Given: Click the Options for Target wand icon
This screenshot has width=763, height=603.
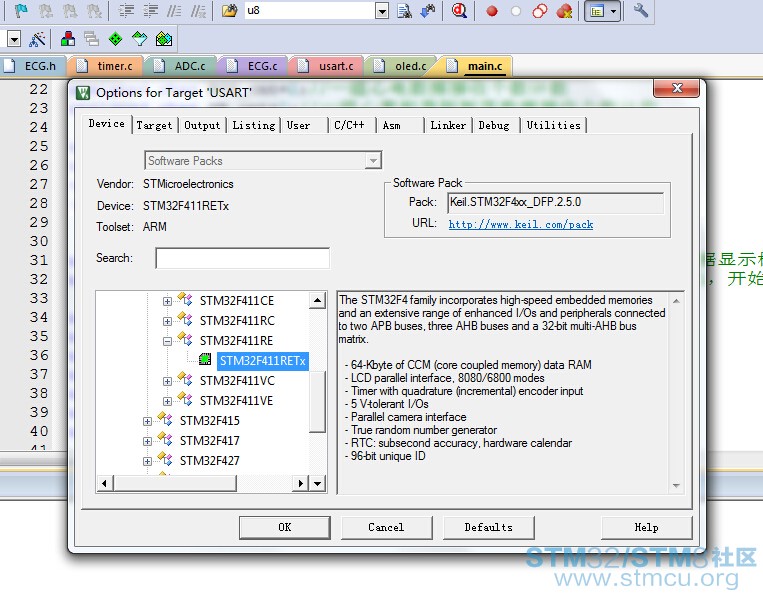Looking at the screenshot, I should tap(37, 39).
